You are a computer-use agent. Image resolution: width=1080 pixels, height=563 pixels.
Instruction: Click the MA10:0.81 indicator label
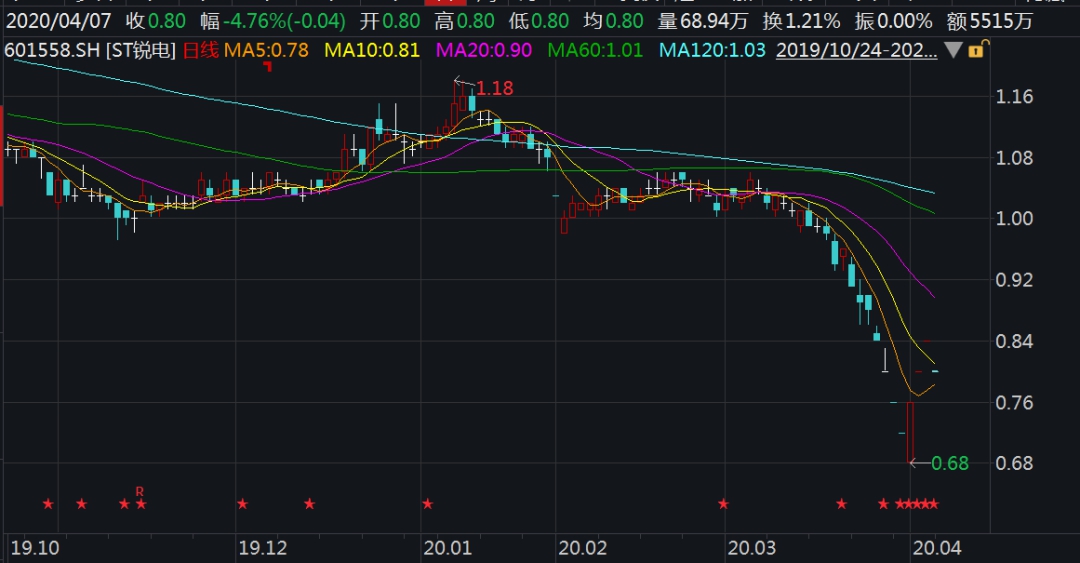372,50
